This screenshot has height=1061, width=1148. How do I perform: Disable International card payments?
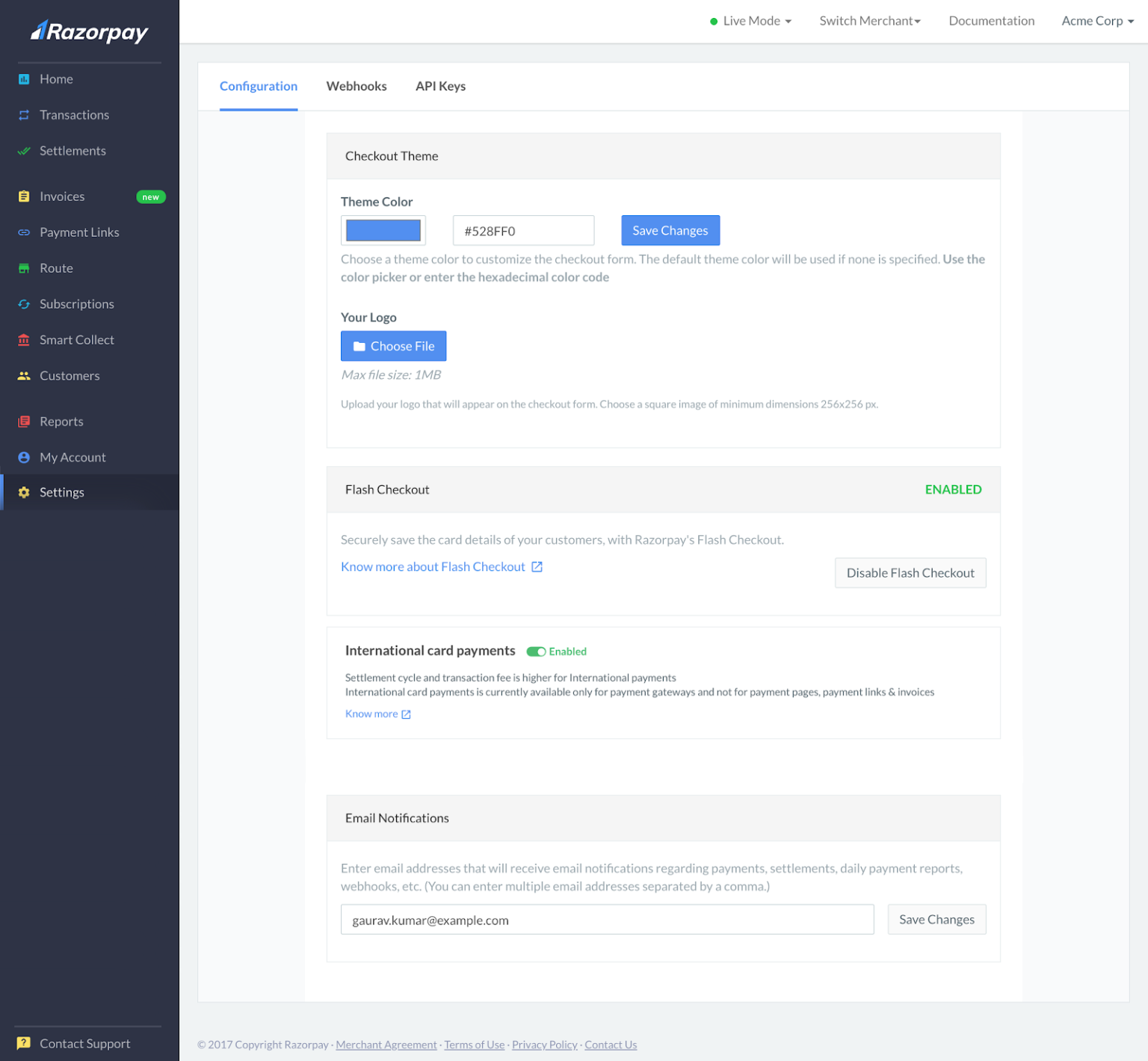(537, 651)
